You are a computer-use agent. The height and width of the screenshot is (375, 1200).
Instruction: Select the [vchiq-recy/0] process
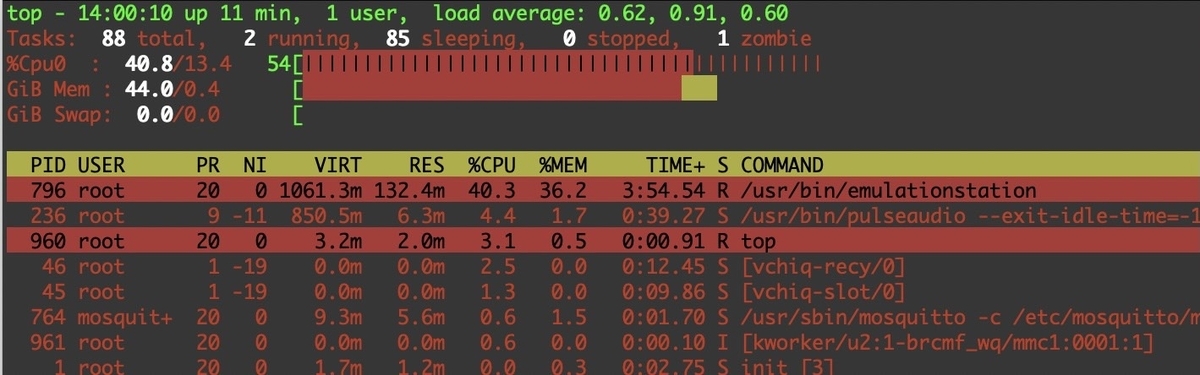tap(823, 267)
